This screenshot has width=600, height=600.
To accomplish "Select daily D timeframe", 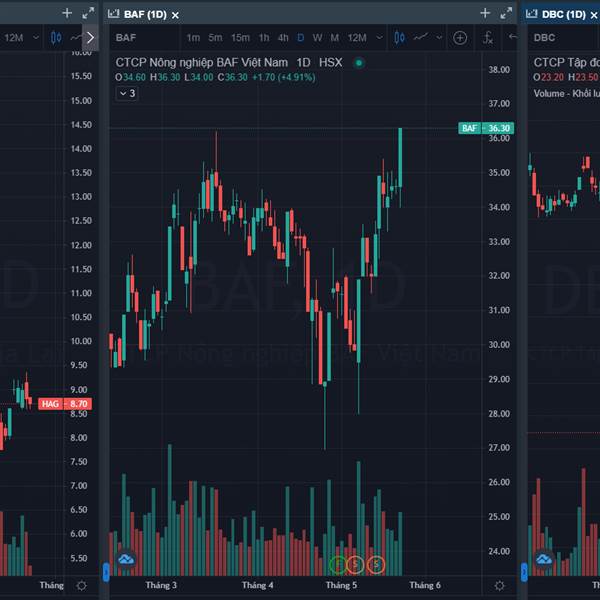I will pyautogui.click(x=300, y=38).
